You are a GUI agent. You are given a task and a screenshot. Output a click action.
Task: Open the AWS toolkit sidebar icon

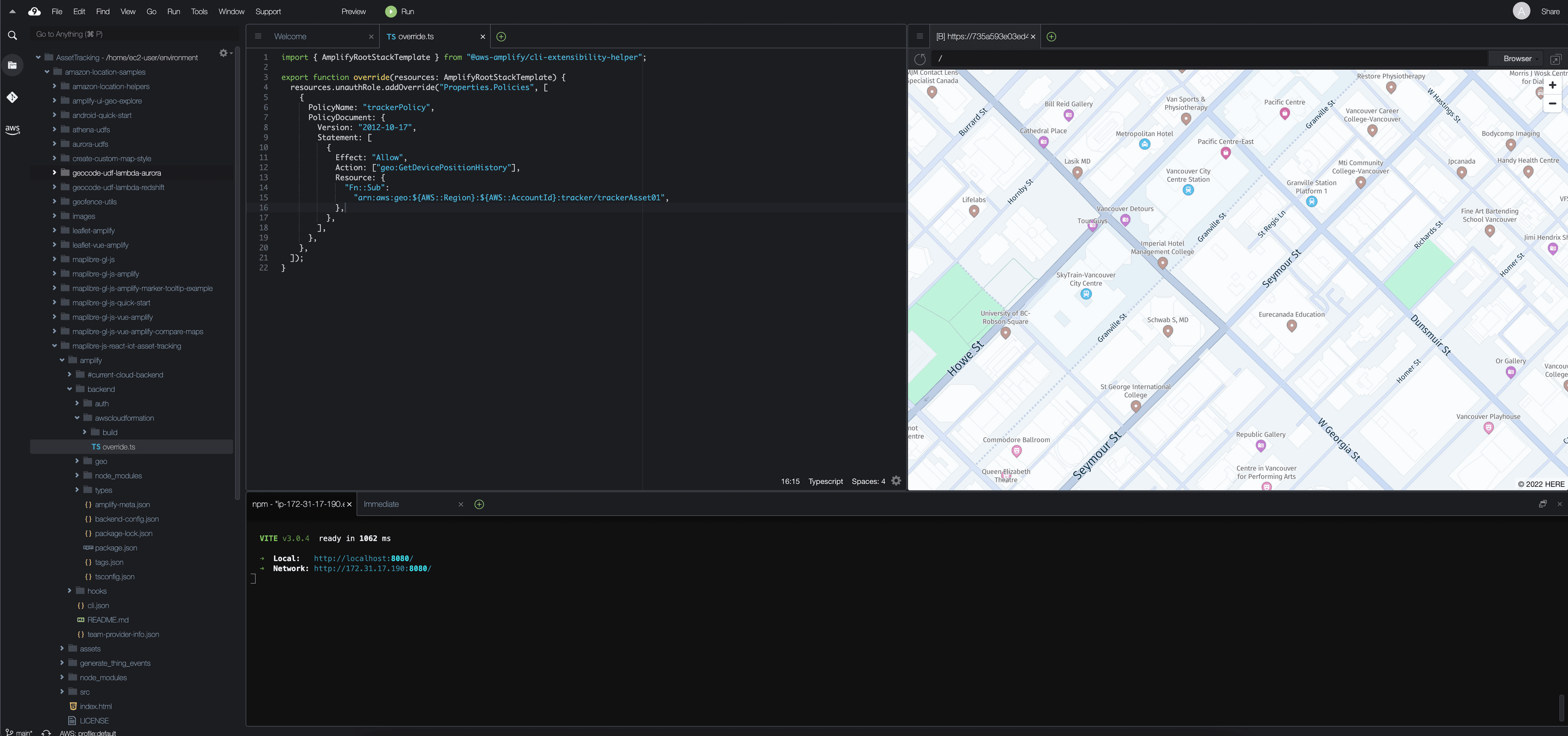(12, 129)
